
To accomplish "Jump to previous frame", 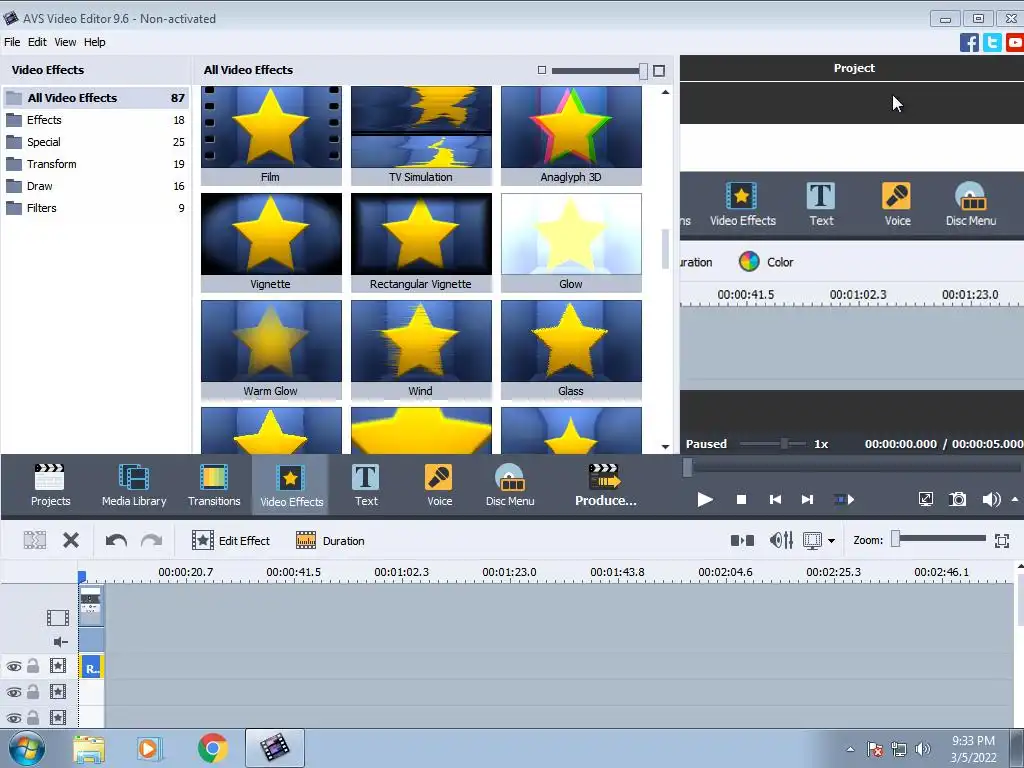I will click(775, 500).
